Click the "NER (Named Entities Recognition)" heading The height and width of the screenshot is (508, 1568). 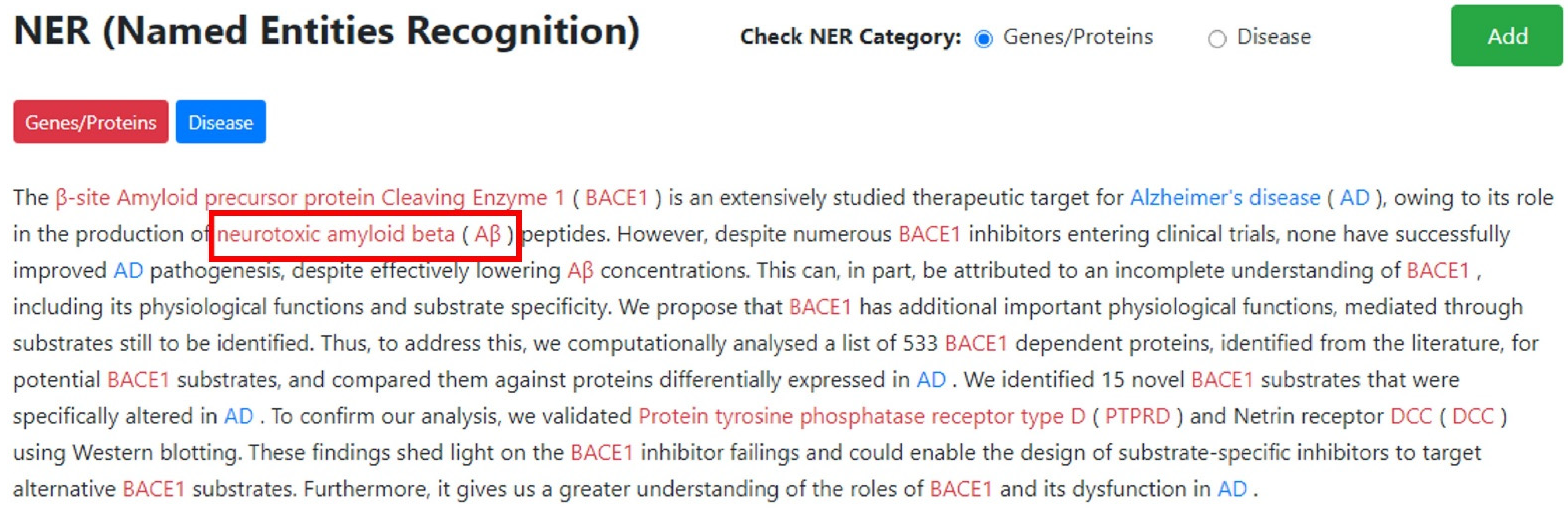[x=326, y=31]
